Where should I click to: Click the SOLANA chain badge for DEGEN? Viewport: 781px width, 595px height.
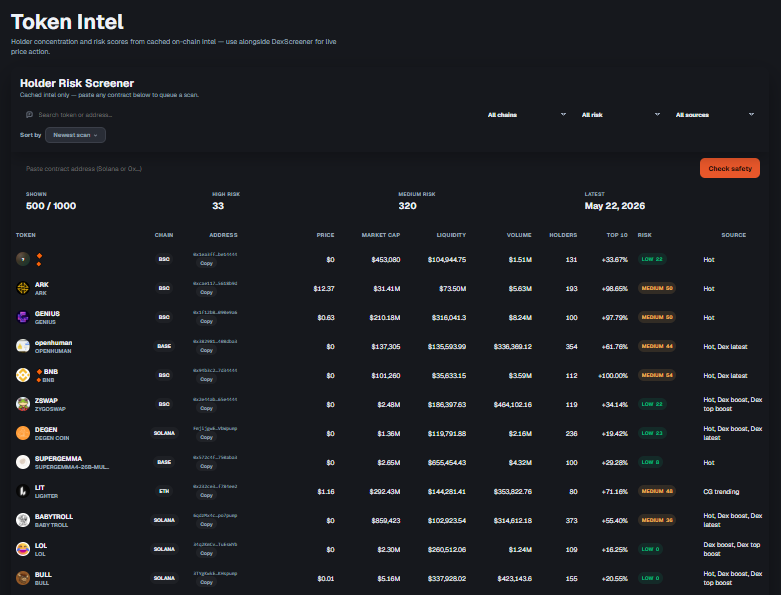pos(164,433)
